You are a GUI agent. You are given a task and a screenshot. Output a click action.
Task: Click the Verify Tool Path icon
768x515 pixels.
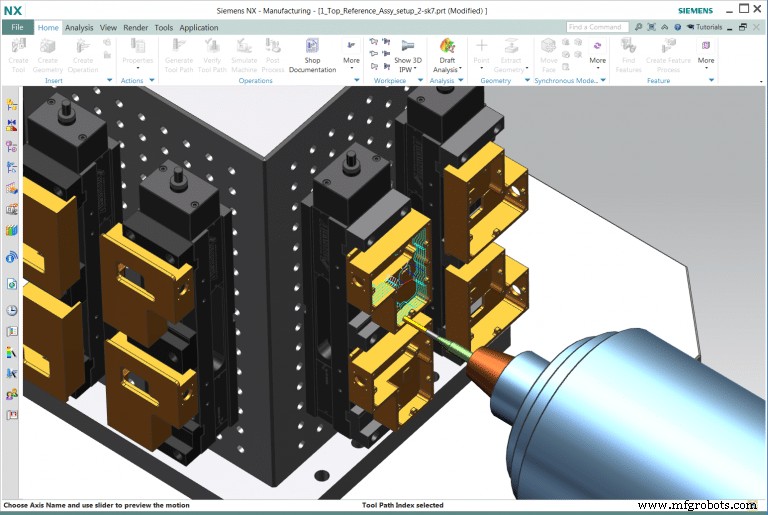click(212, 46)
